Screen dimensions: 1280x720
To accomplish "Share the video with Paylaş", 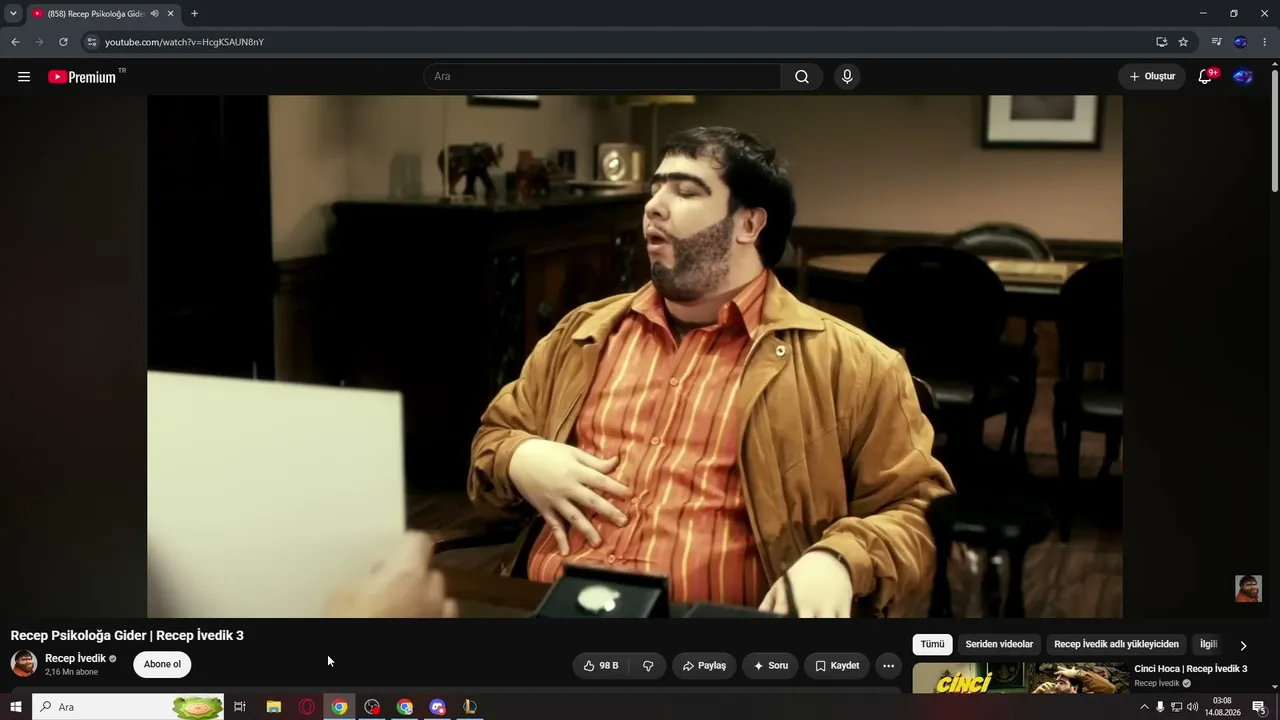I will pos(704,665).
